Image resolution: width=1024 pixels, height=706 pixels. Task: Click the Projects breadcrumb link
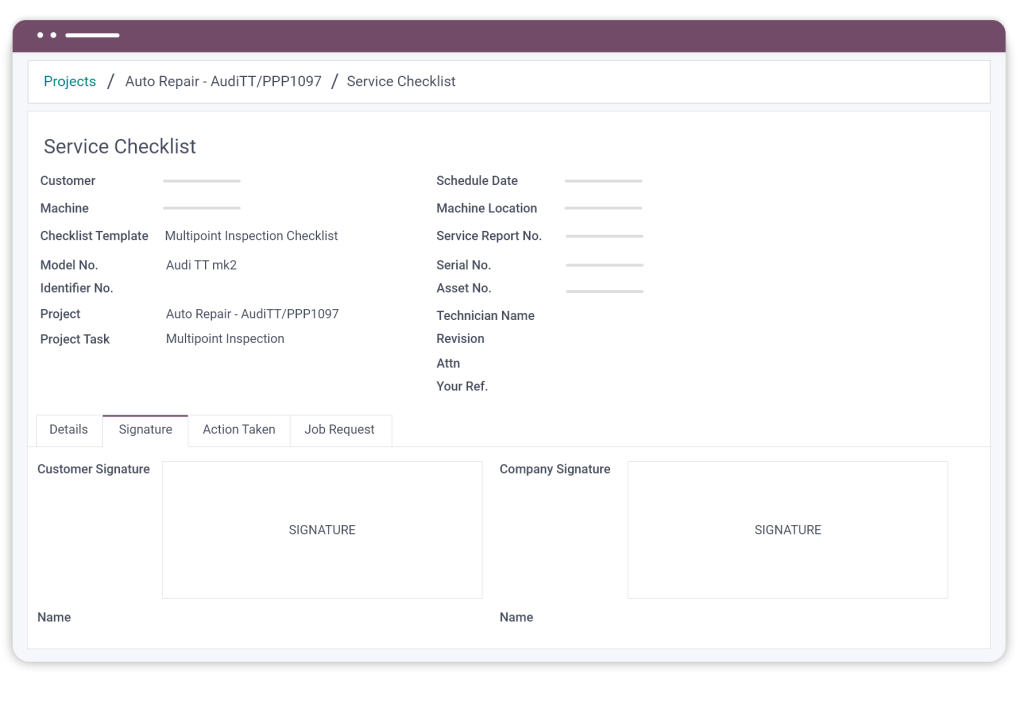(x=70, y=82)
